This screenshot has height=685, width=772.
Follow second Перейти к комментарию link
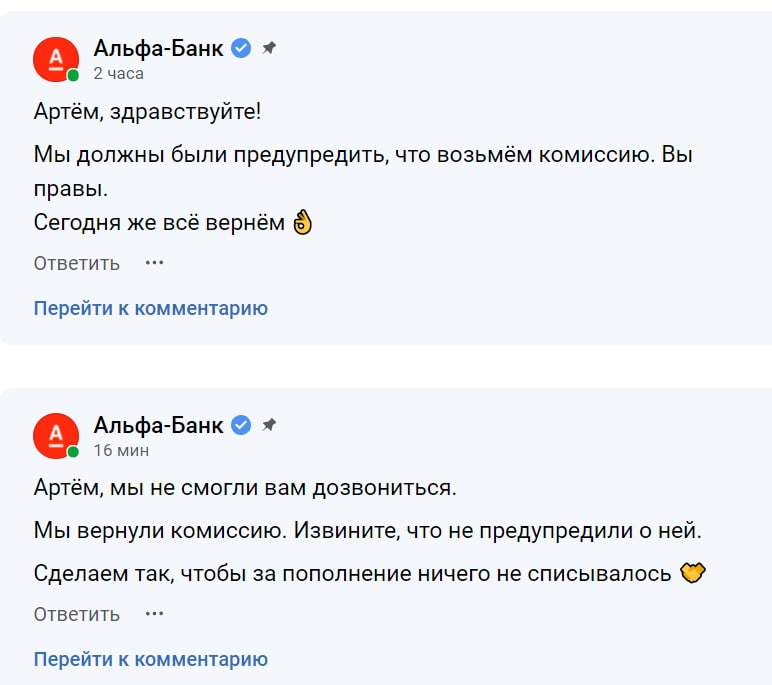click(151, 659)
